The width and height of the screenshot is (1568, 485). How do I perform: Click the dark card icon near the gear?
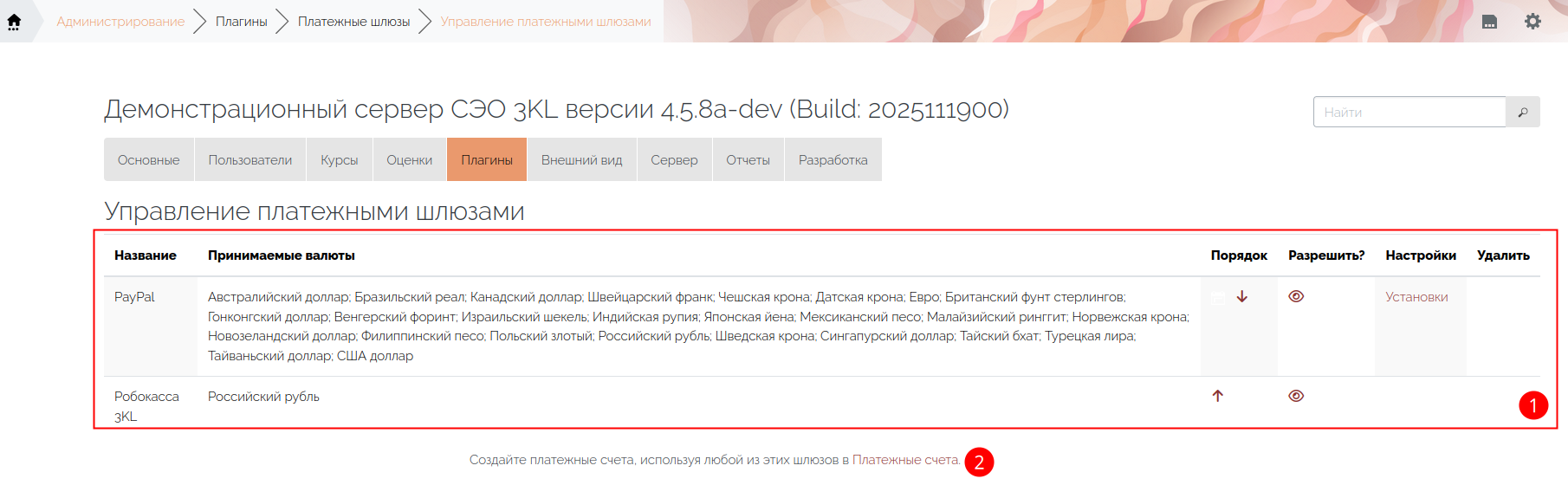[1489, 22]
